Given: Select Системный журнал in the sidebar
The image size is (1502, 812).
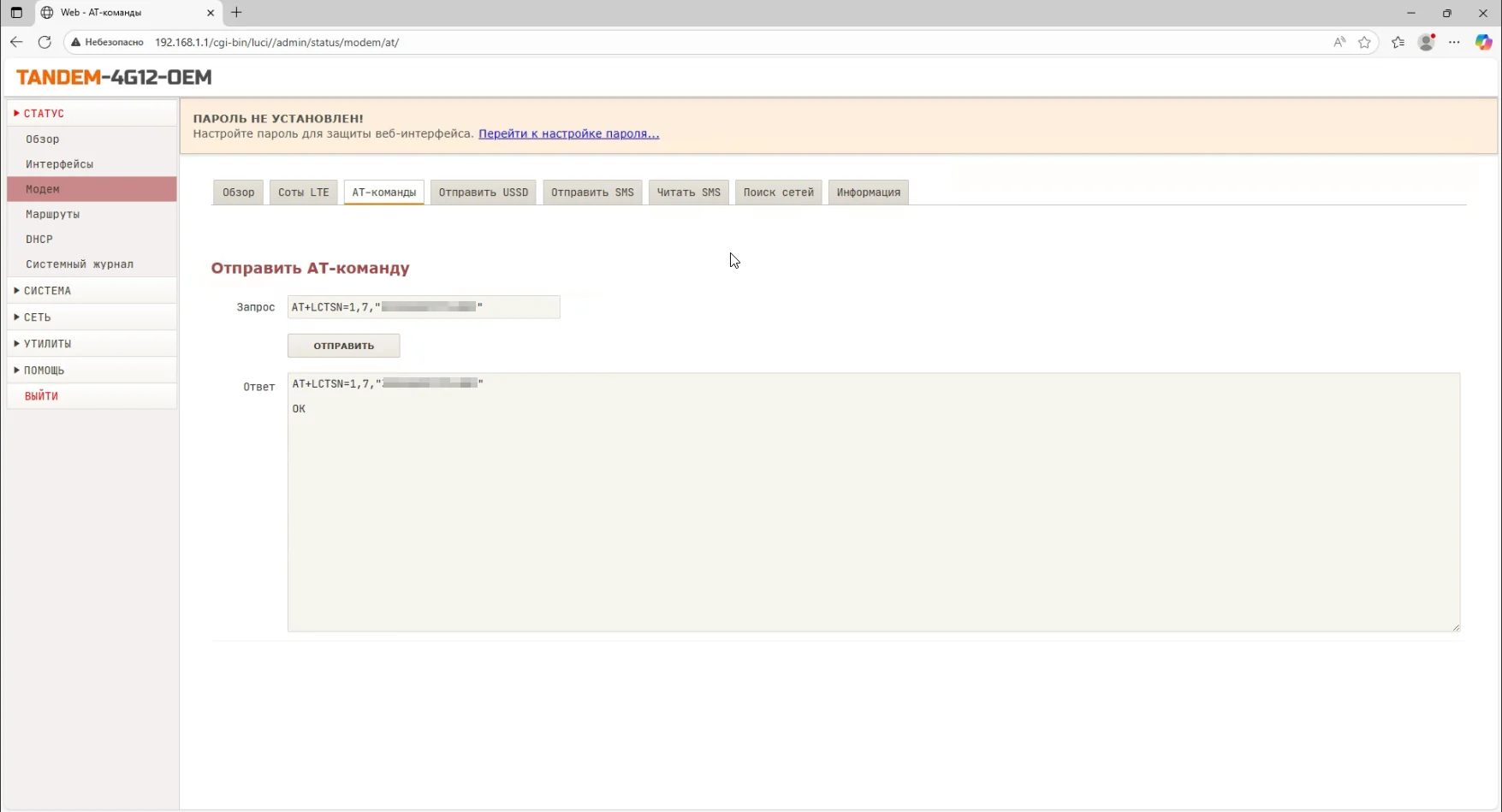Looking at the screenshot, I should [x=80, y=264].
